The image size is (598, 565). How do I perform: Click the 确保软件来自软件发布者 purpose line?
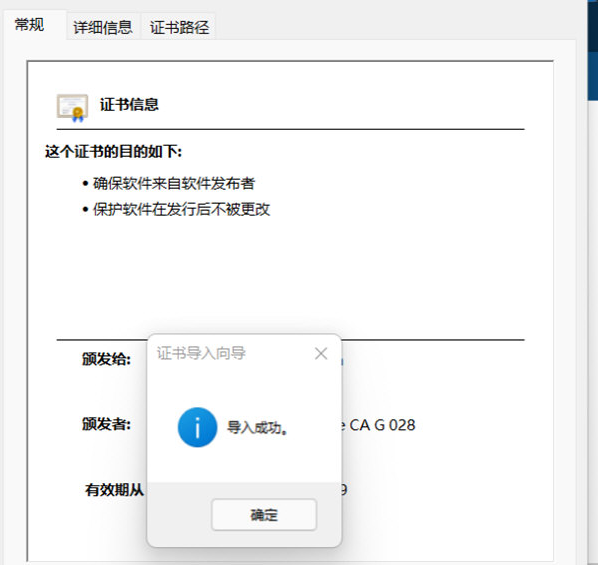[x=174, y=184]
